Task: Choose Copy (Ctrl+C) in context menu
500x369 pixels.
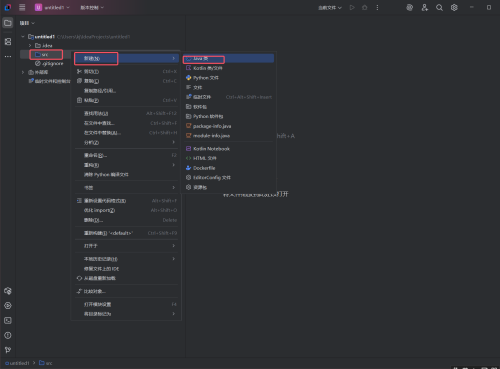Action: (x=126, y=81)
